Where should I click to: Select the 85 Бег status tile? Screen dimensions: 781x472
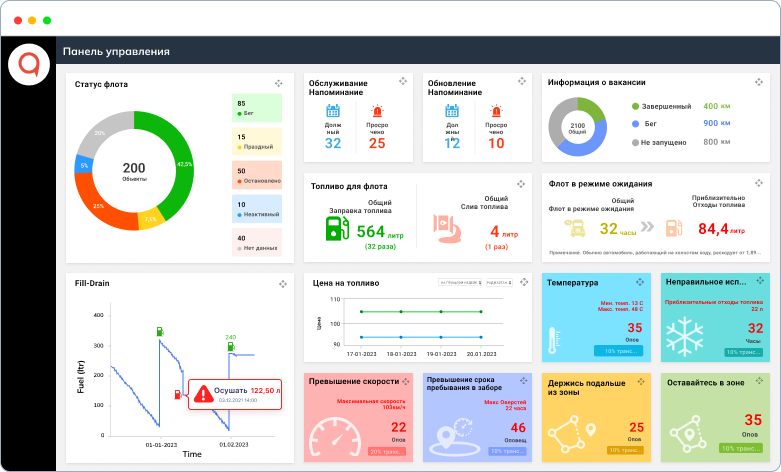(257, 108)
